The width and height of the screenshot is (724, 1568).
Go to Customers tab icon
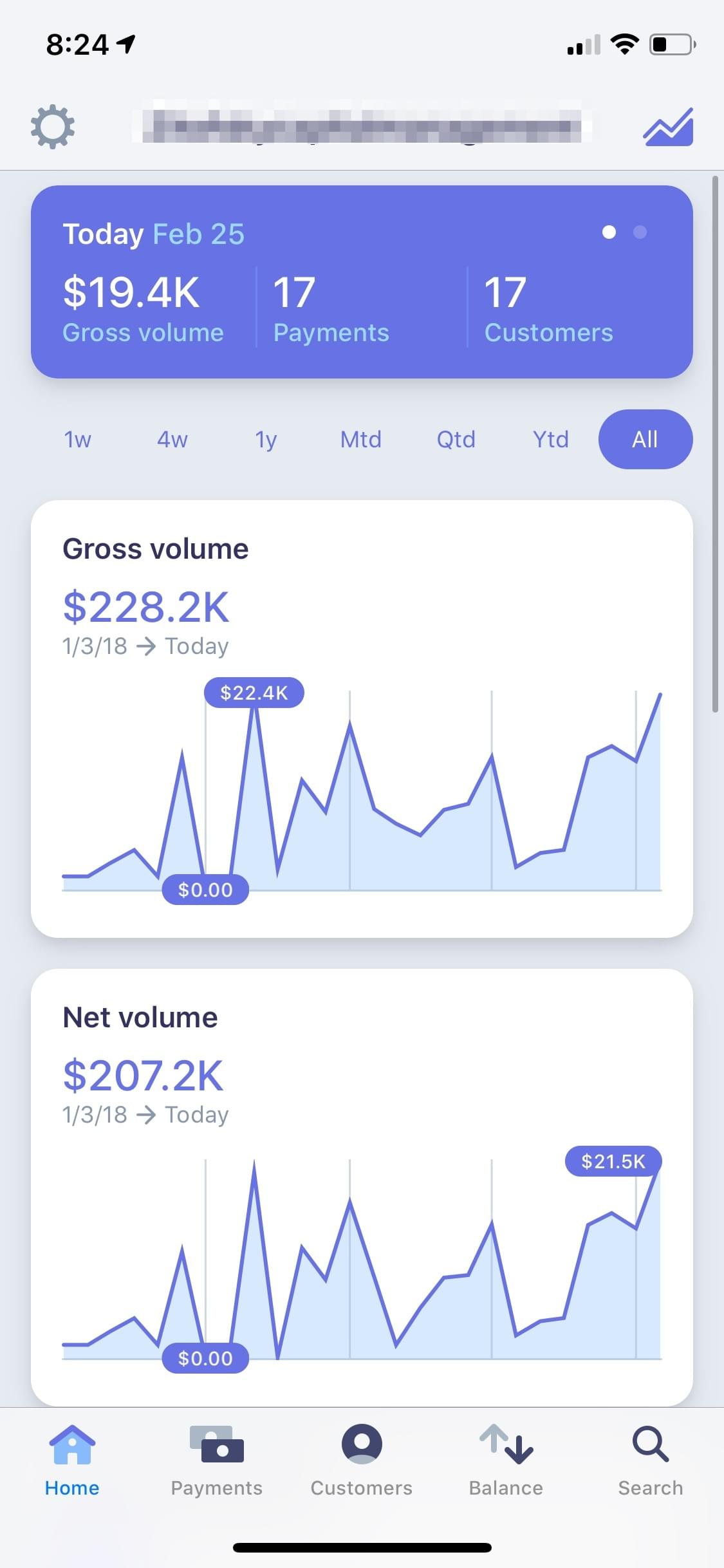click(x=362, y=1445)
